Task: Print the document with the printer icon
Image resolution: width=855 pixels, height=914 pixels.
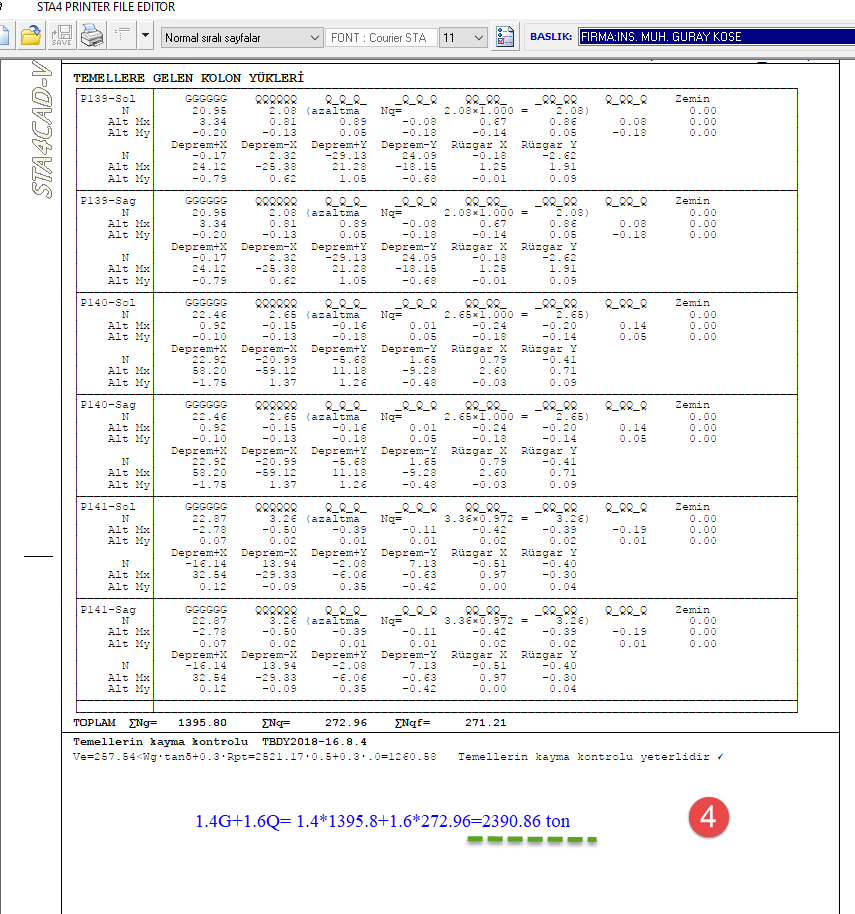Action: pyautogui.click(x=92, y=37)
